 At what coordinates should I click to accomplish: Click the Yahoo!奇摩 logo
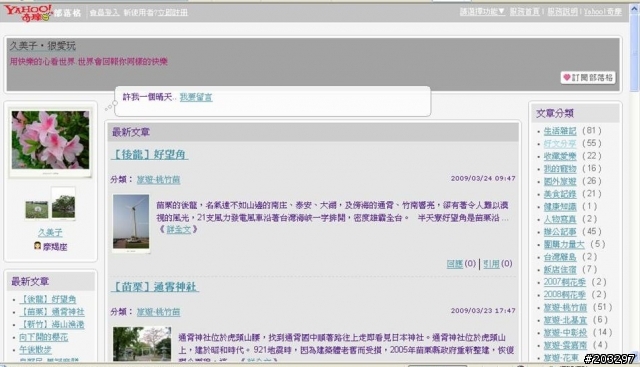tap(28, 13)
